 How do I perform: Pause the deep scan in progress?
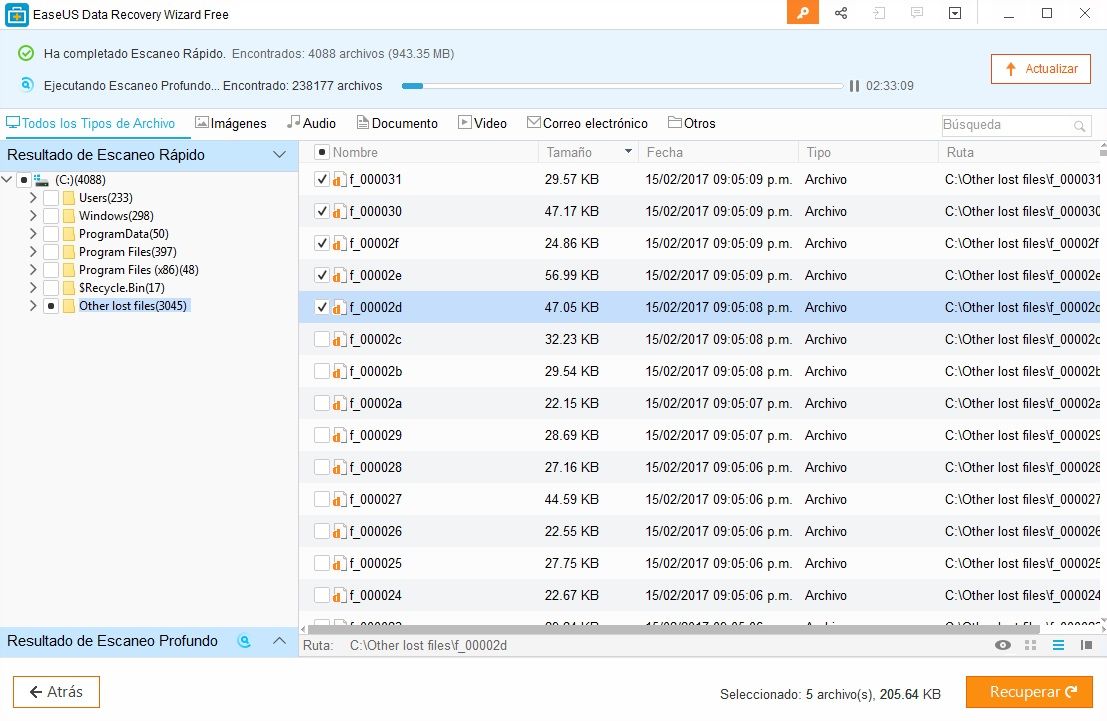point(854,86)
